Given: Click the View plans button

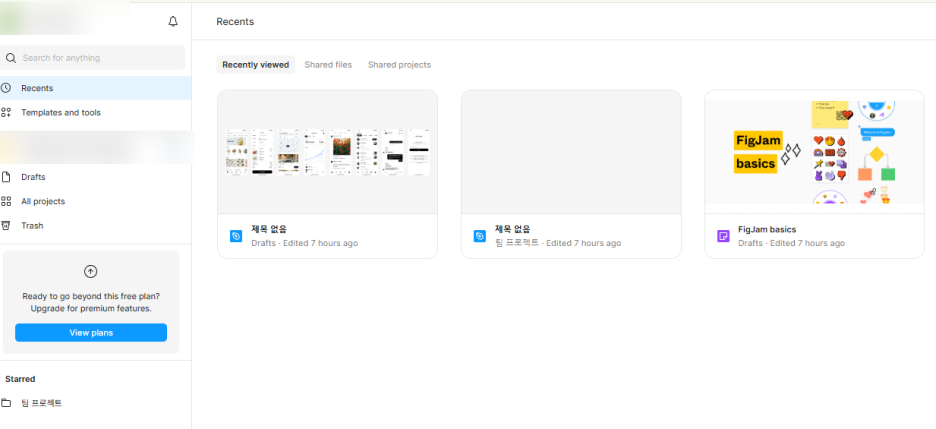Looking at the screenshot, I should click(91, 333).
